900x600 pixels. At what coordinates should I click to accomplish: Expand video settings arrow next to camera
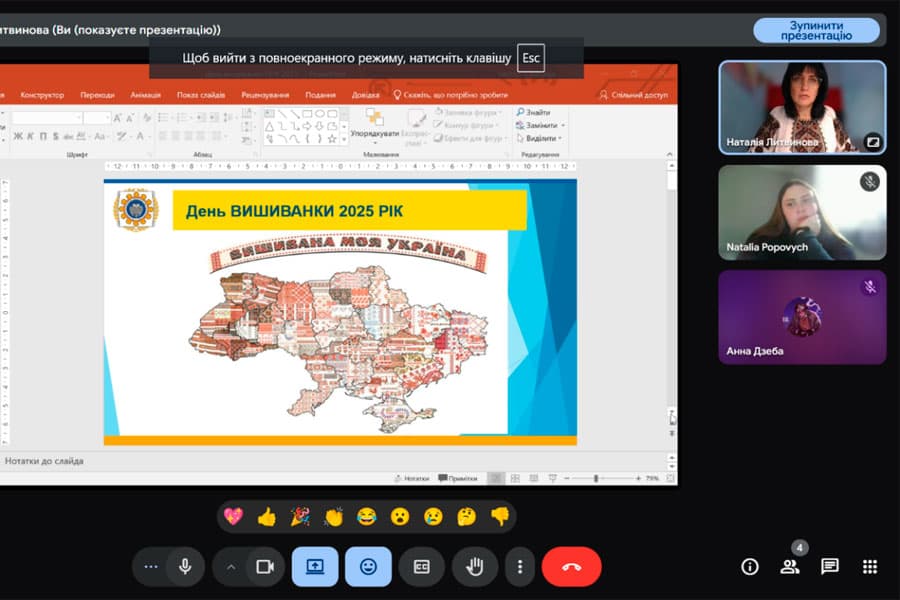click(x=231, y=566)
